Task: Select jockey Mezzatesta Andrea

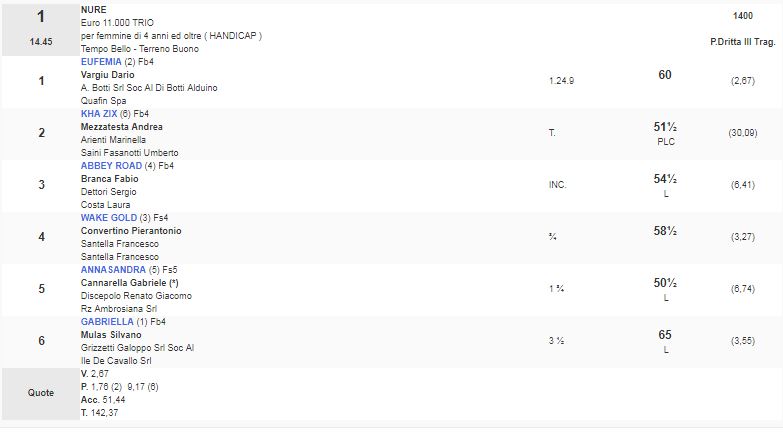Action: tap(121, 127)
